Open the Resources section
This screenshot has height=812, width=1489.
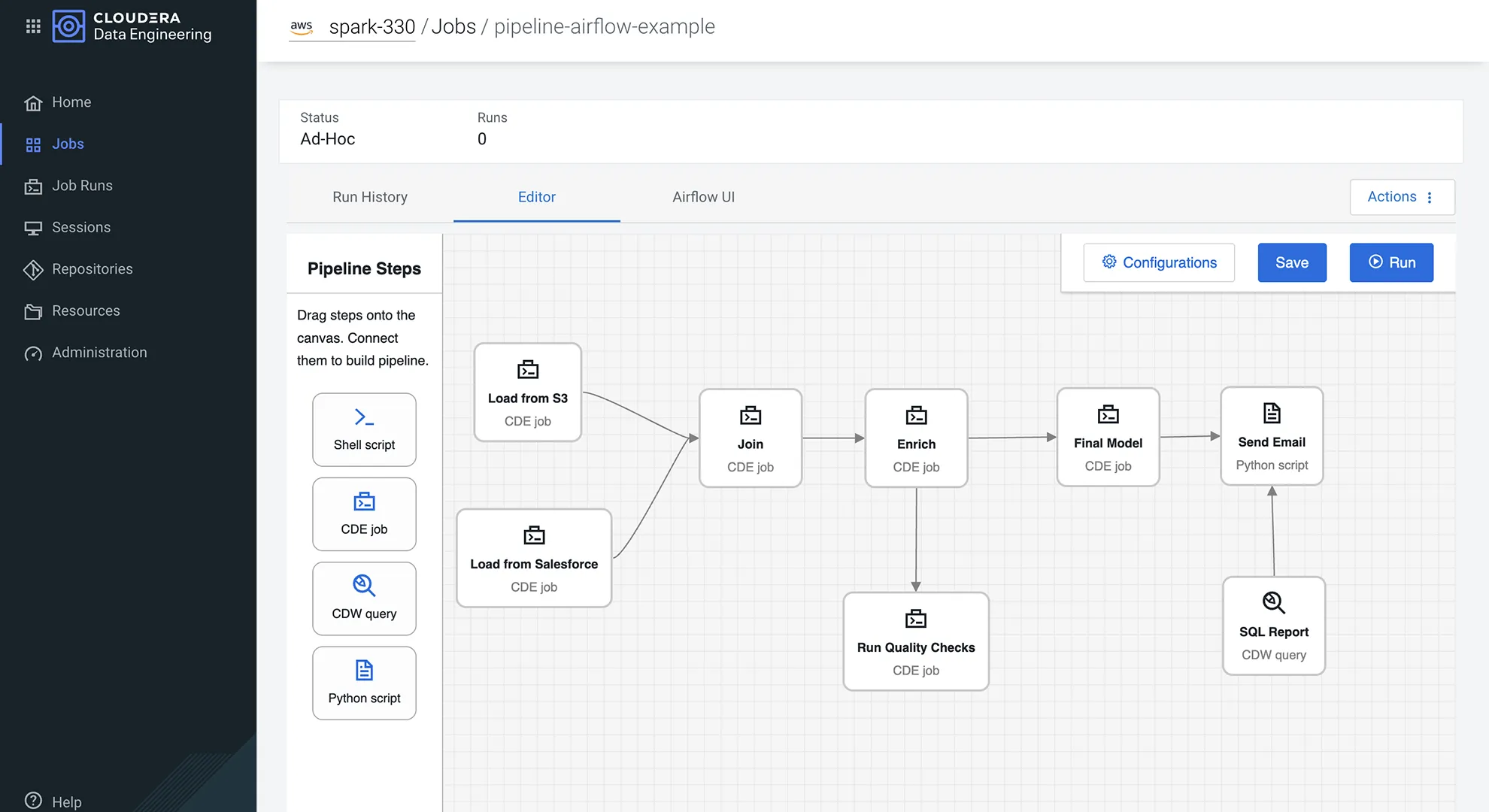[86, 311]
